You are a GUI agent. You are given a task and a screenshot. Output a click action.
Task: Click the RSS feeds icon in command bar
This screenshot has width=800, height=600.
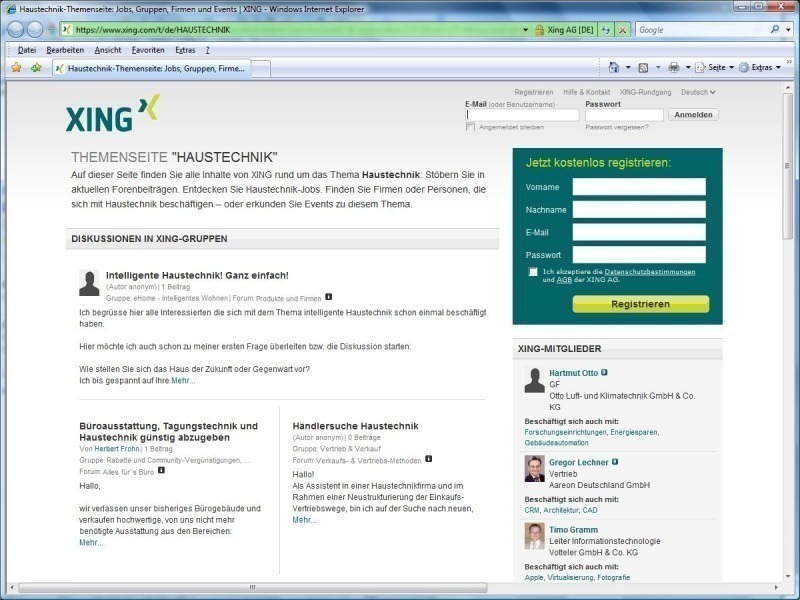click(x=643, y=67)
